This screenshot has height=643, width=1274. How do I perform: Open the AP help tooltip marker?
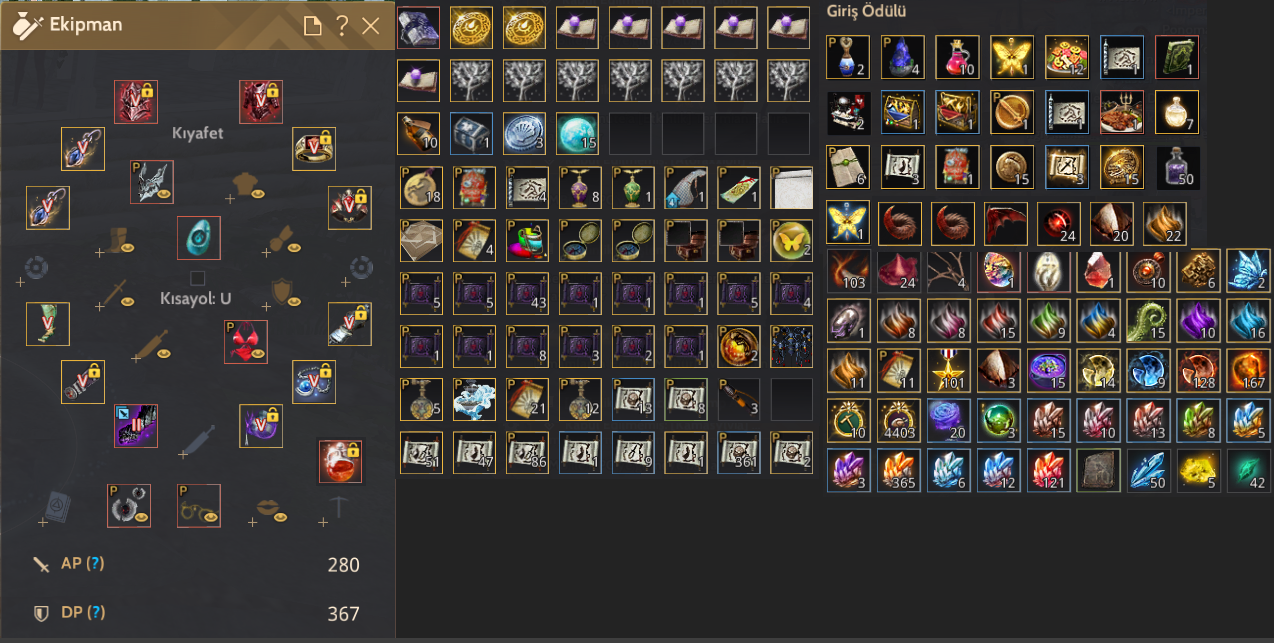coord(95,564)
